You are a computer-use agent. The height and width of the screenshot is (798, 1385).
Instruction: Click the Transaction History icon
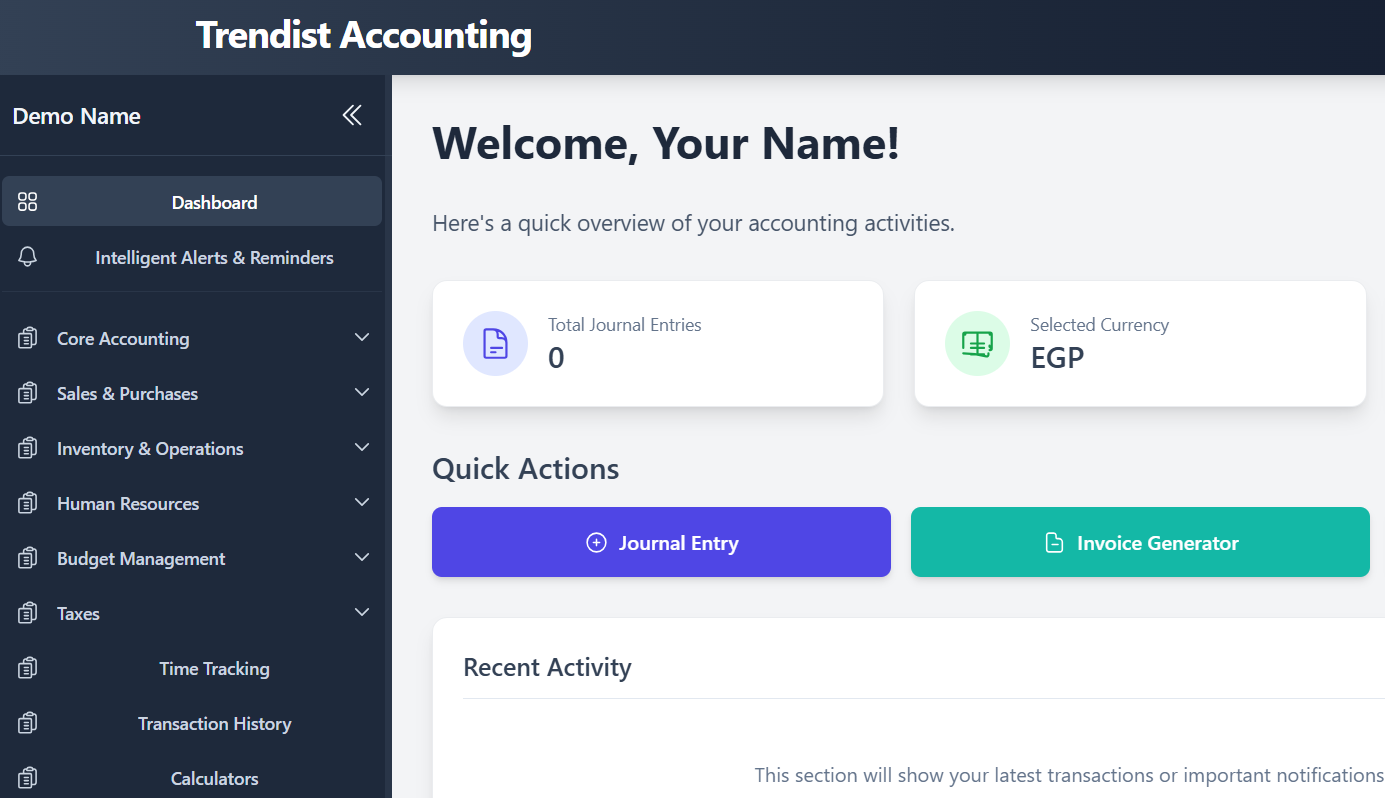27,722
